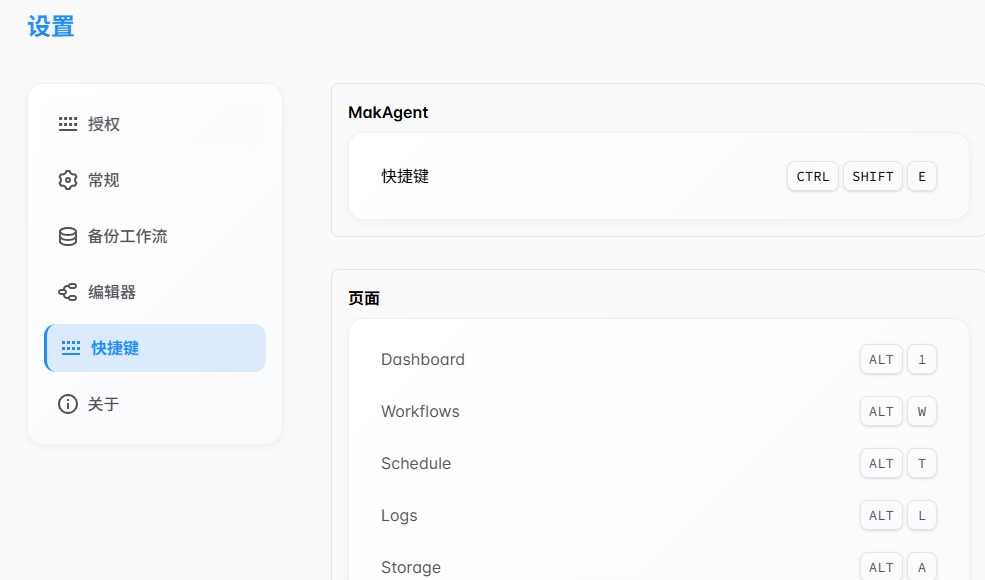Open the info circle icon for 关于
The width and height of the screenshot is (985, 580).
68,404
